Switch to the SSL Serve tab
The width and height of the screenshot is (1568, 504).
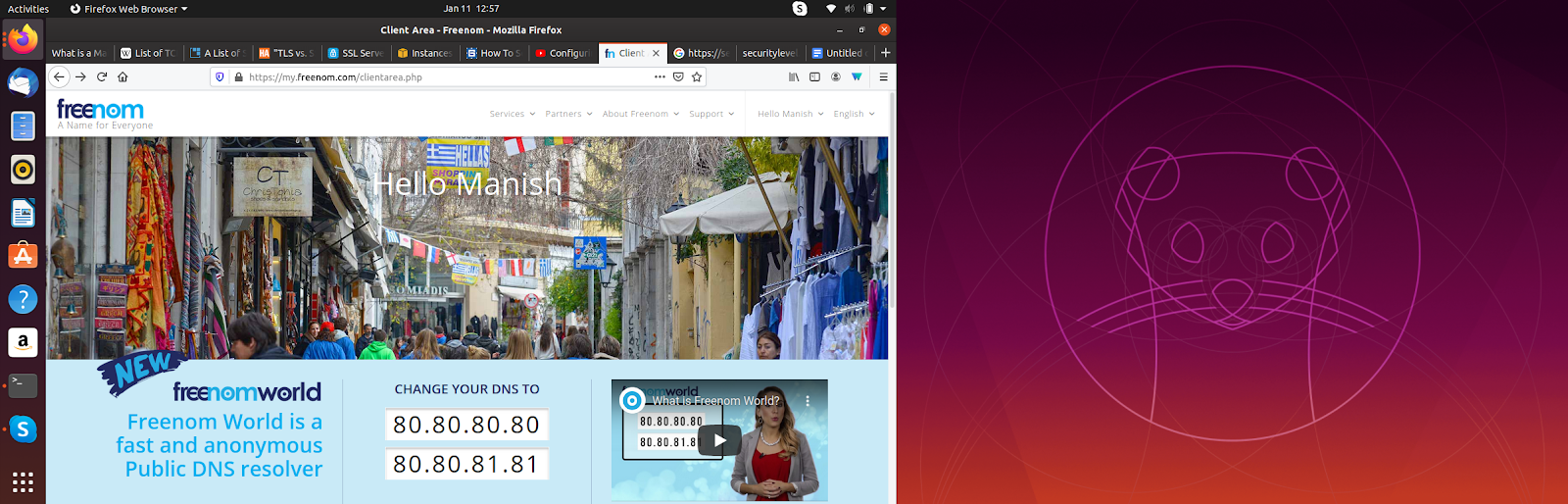(356, 53)
